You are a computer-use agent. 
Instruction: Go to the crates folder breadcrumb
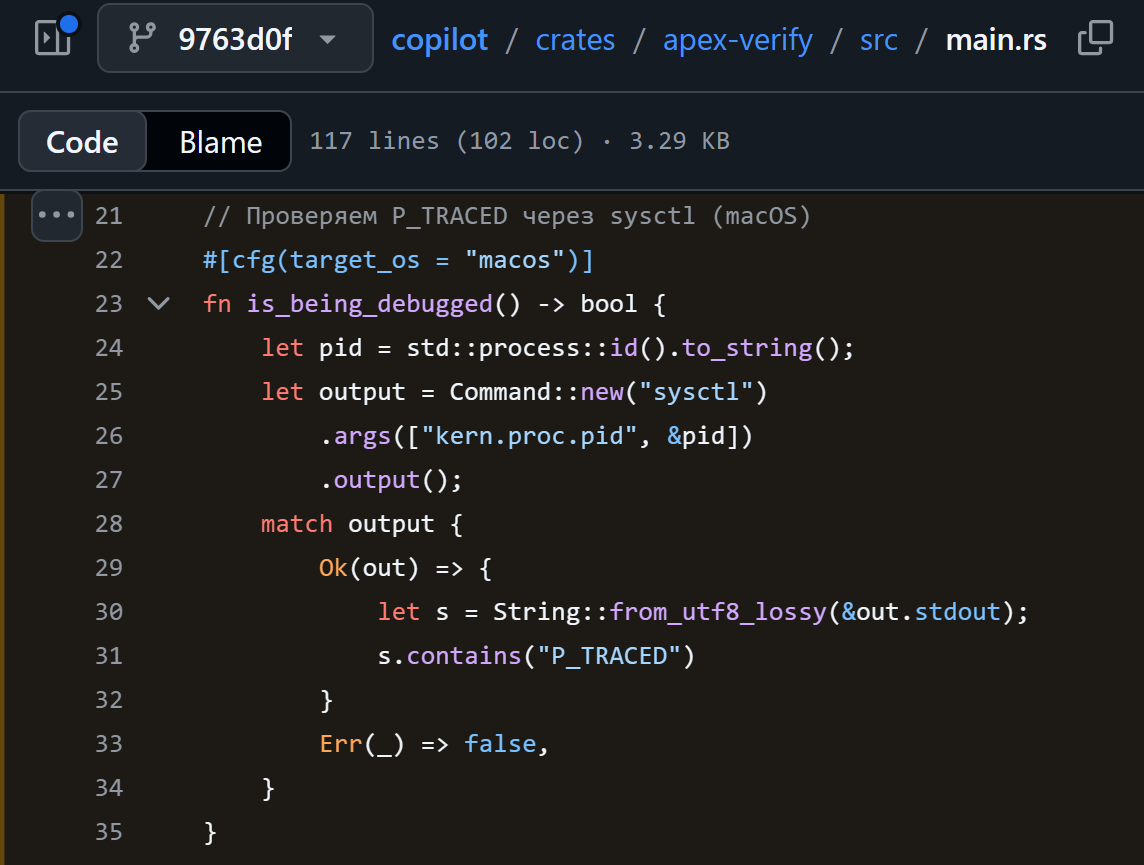575,39
